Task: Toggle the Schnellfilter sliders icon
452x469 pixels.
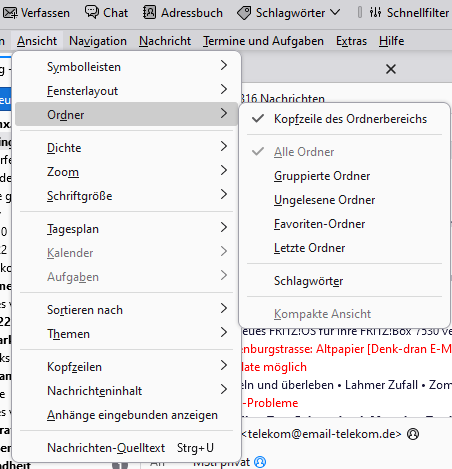Action: click(375, 13)
